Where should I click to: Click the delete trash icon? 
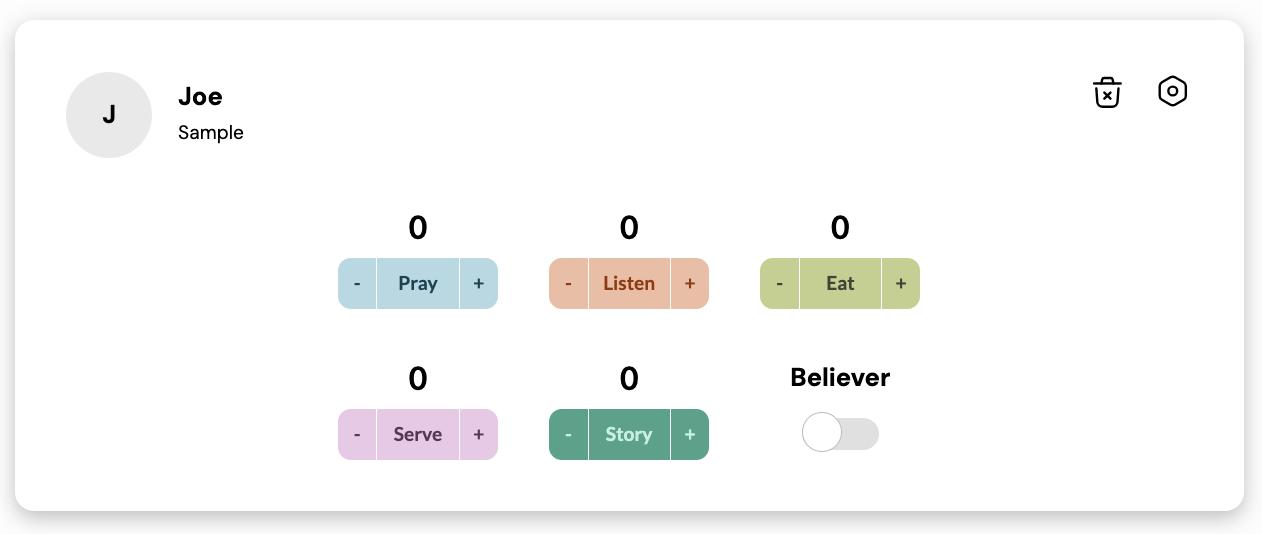1107,92
